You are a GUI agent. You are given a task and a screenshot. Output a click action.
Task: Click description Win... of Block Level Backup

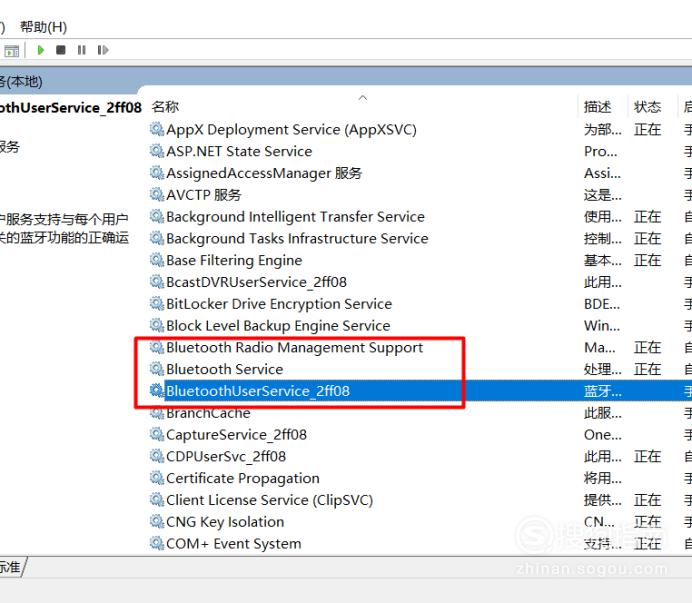[x=602, y=326]
